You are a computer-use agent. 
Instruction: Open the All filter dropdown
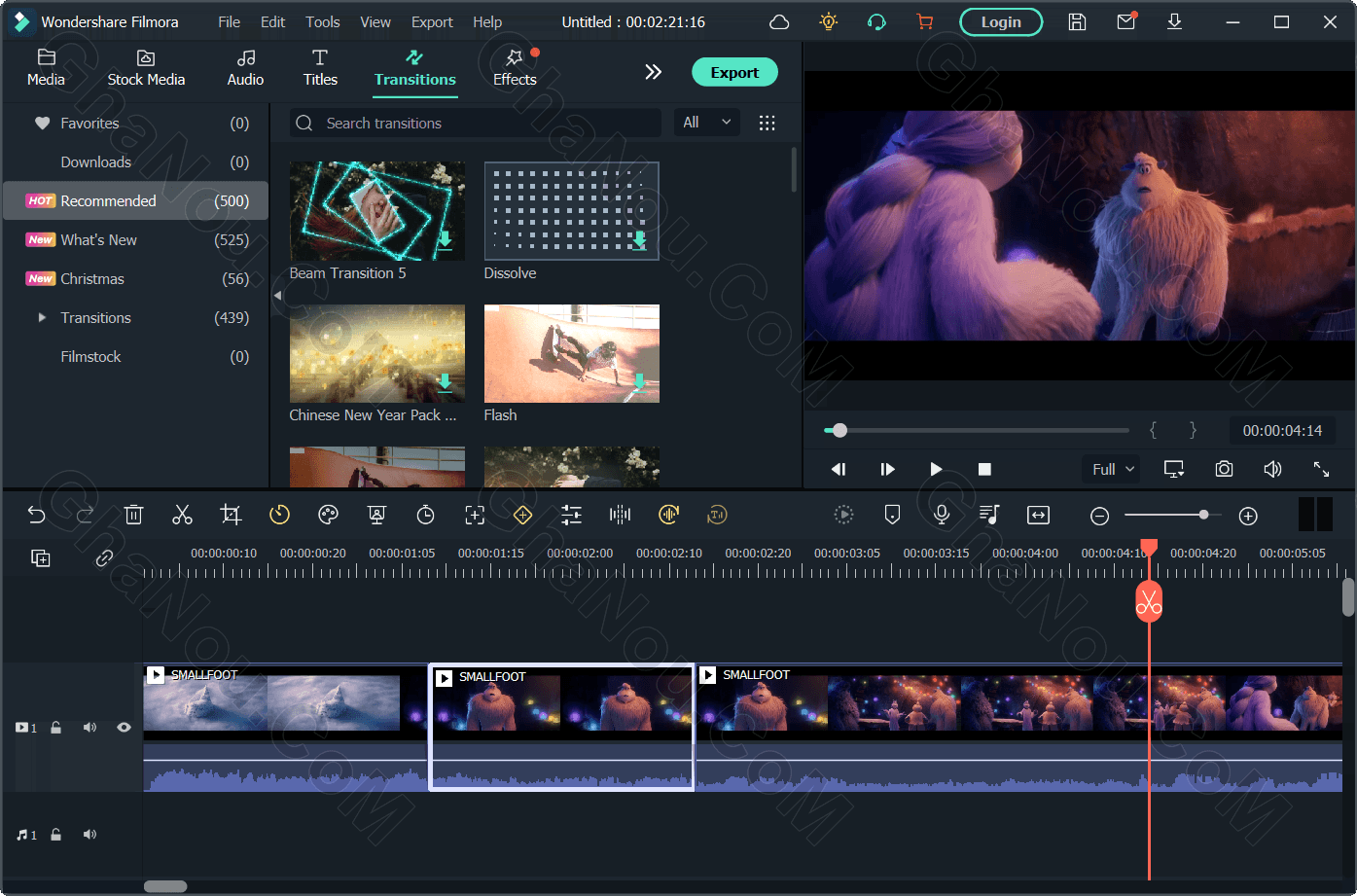(707, 123)
